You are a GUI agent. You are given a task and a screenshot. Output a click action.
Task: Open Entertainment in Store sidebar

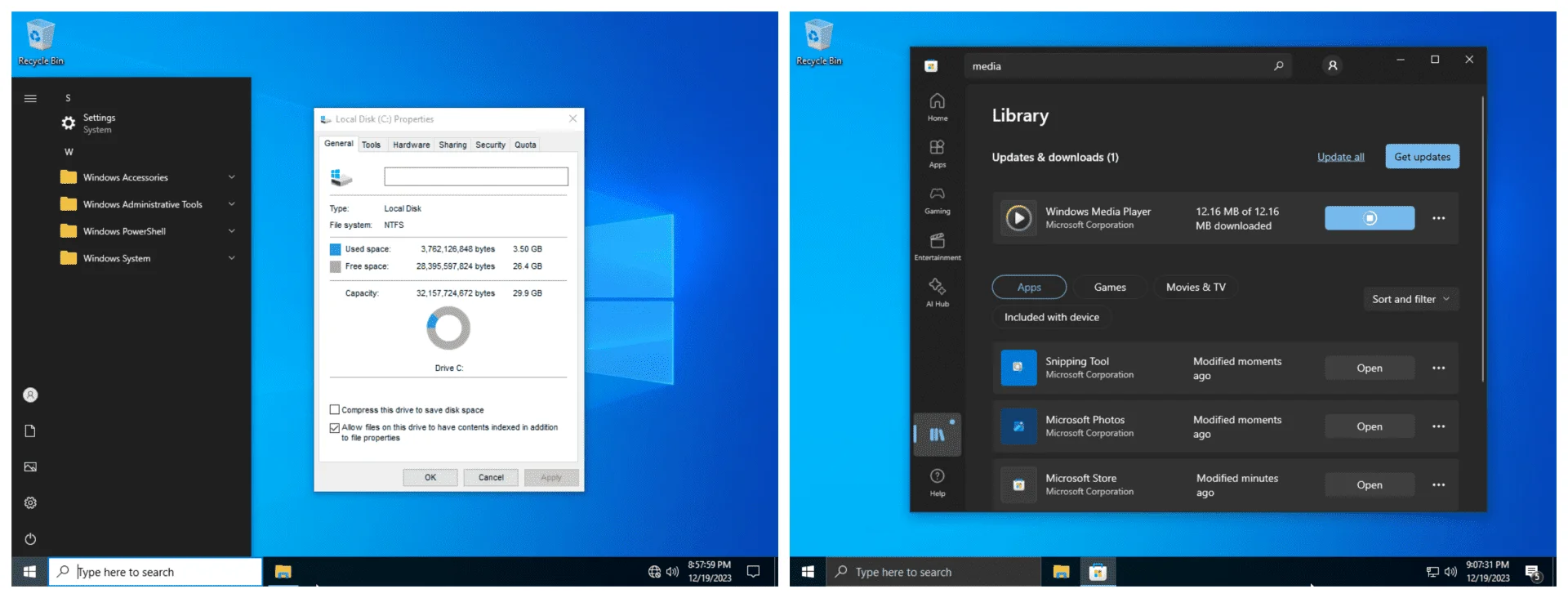pyautogui.click(x=938, y=247)
